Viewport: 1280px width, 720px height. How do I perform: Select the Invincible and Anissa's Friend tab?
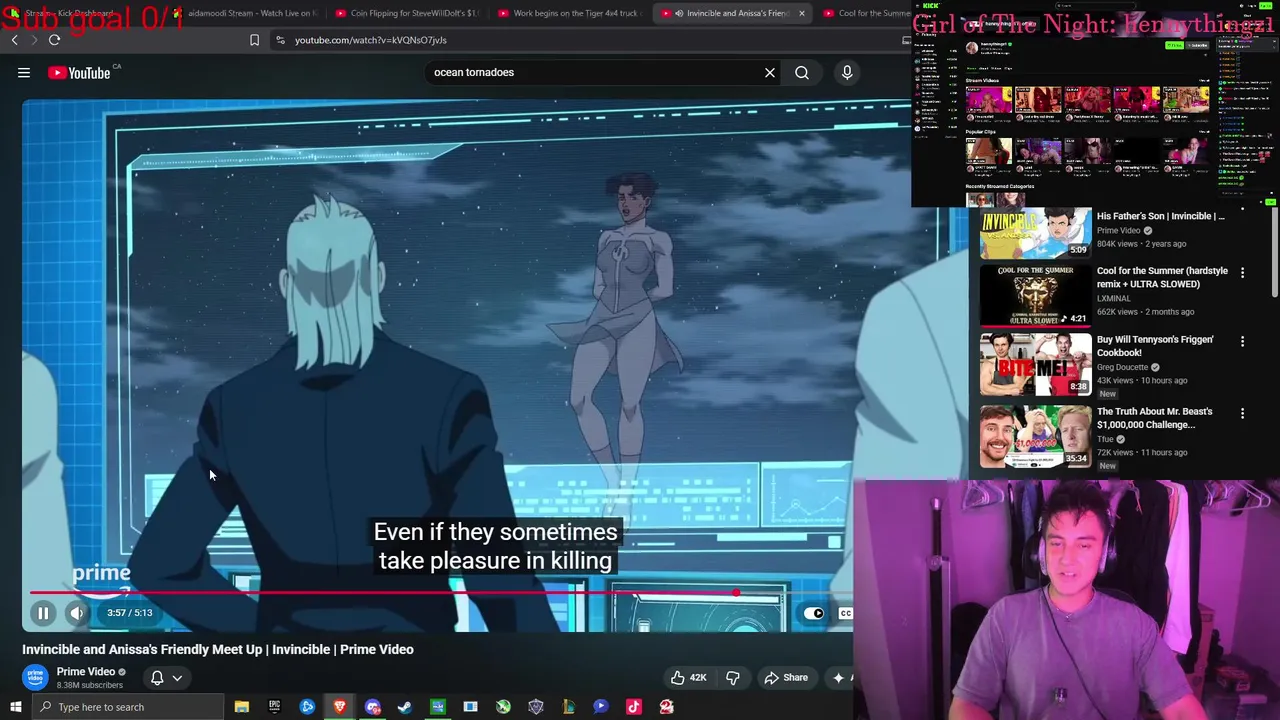730,13
